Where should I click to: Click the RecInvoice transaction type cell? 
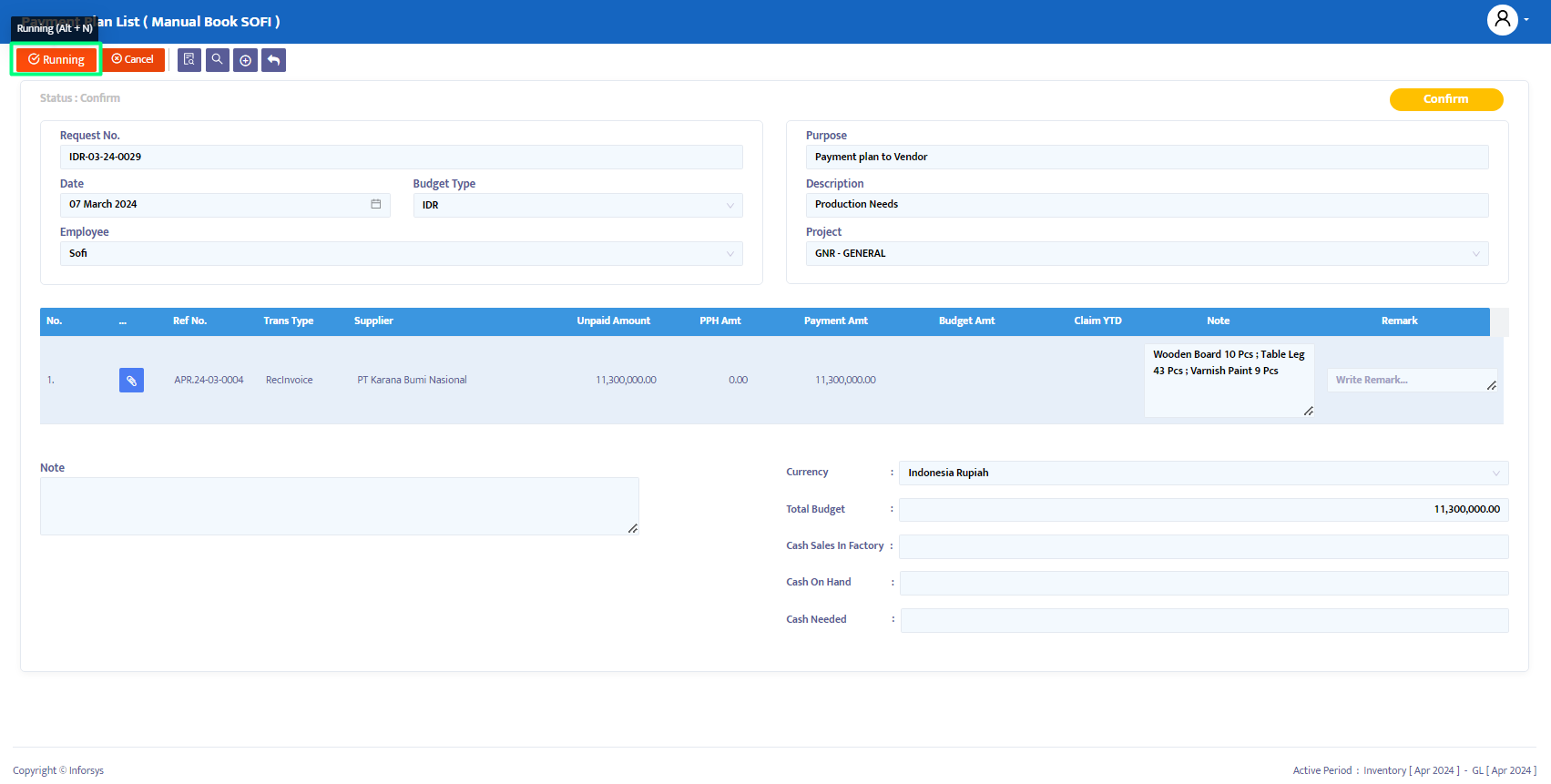pos(290,380)
